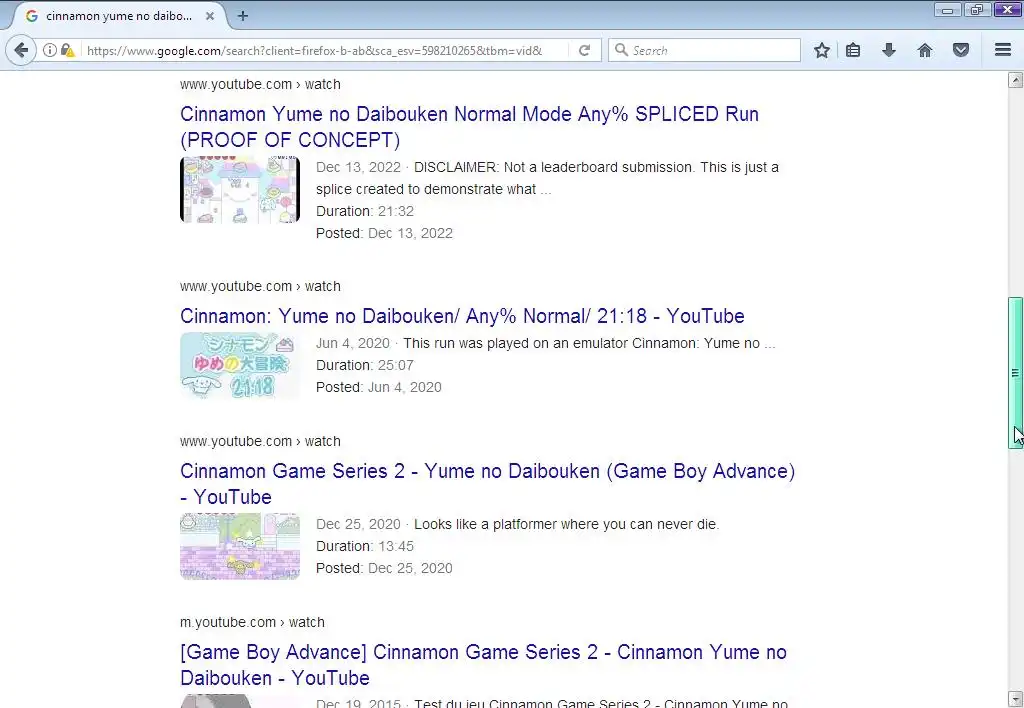The height and width of the screenshot is (708, 1024).
Task: Click 'Posted: Jun 4, 2020' text
Action: (x=379, y=387)
